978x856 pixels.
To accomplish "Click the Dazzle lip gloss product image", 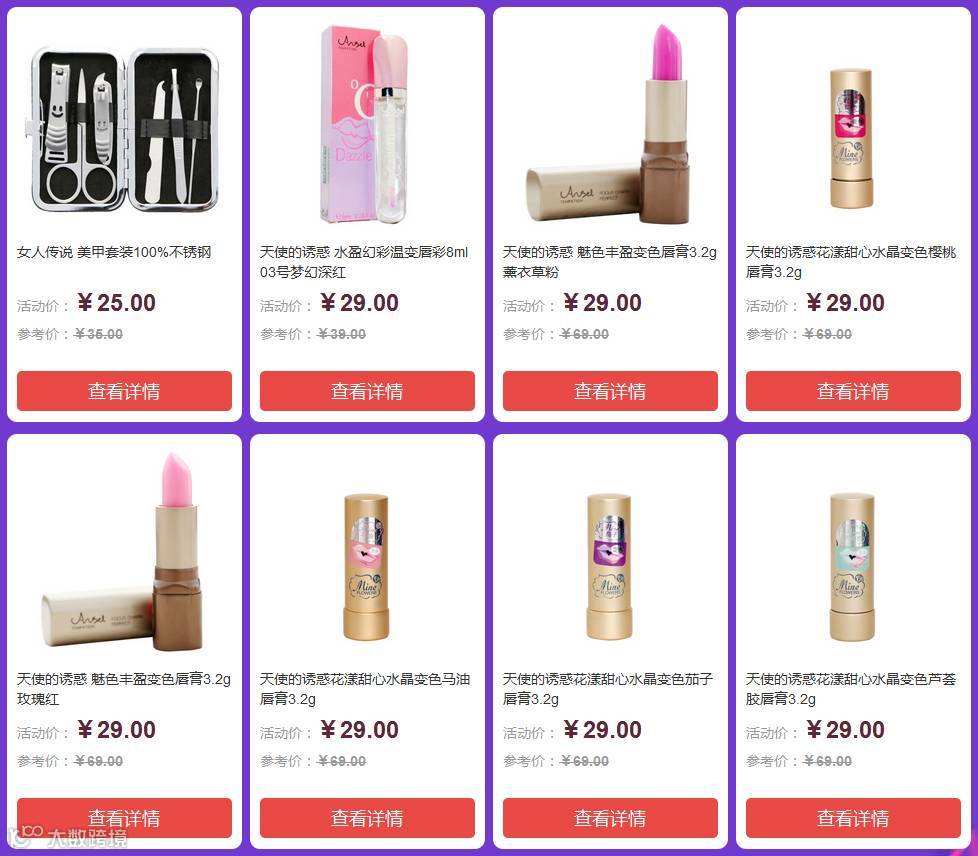I will click(x=366, y=124).
